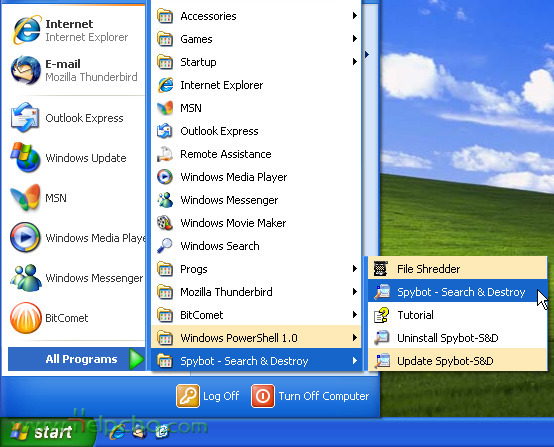Click the Tutorial help icon

382,315
